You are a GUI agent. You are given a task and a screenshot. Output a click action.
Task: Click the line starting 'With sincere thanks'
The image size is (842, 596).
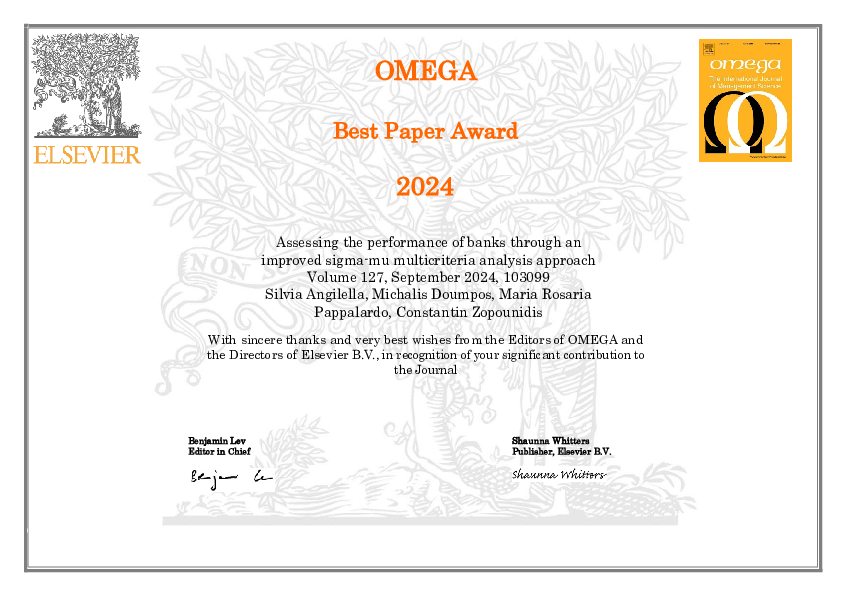coord(425,340)
